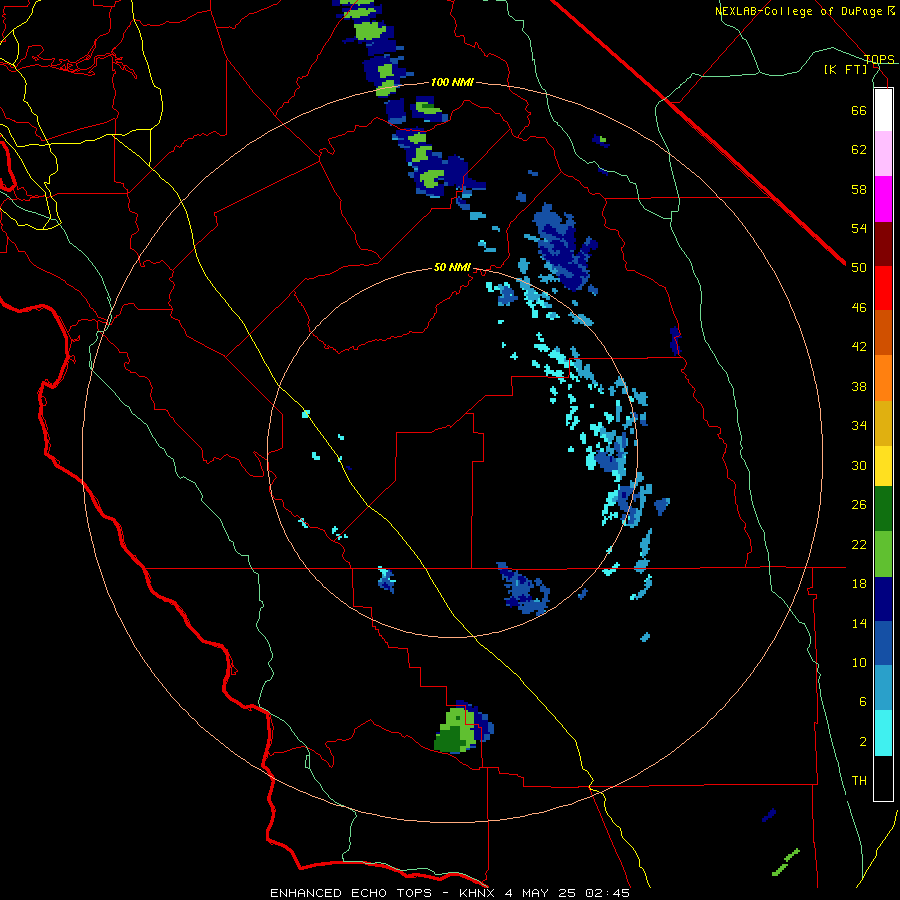Select the navy blue legend swatch
900x900 pixels.
click(x=883, y=599)
